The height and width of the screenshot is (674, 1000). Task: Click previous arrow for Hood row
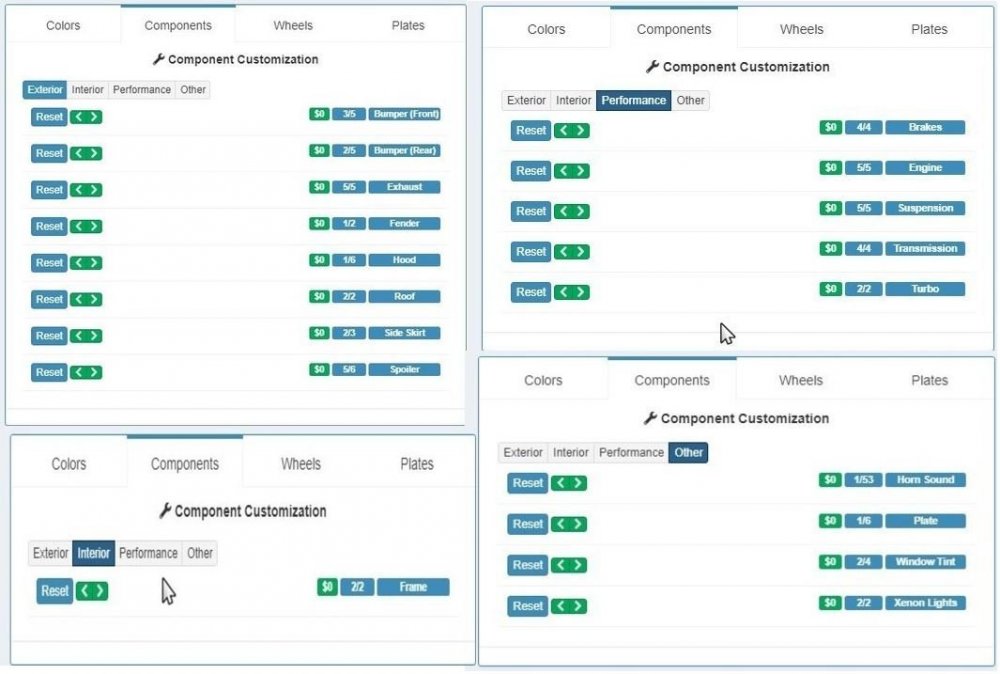[x=78, y=262]
